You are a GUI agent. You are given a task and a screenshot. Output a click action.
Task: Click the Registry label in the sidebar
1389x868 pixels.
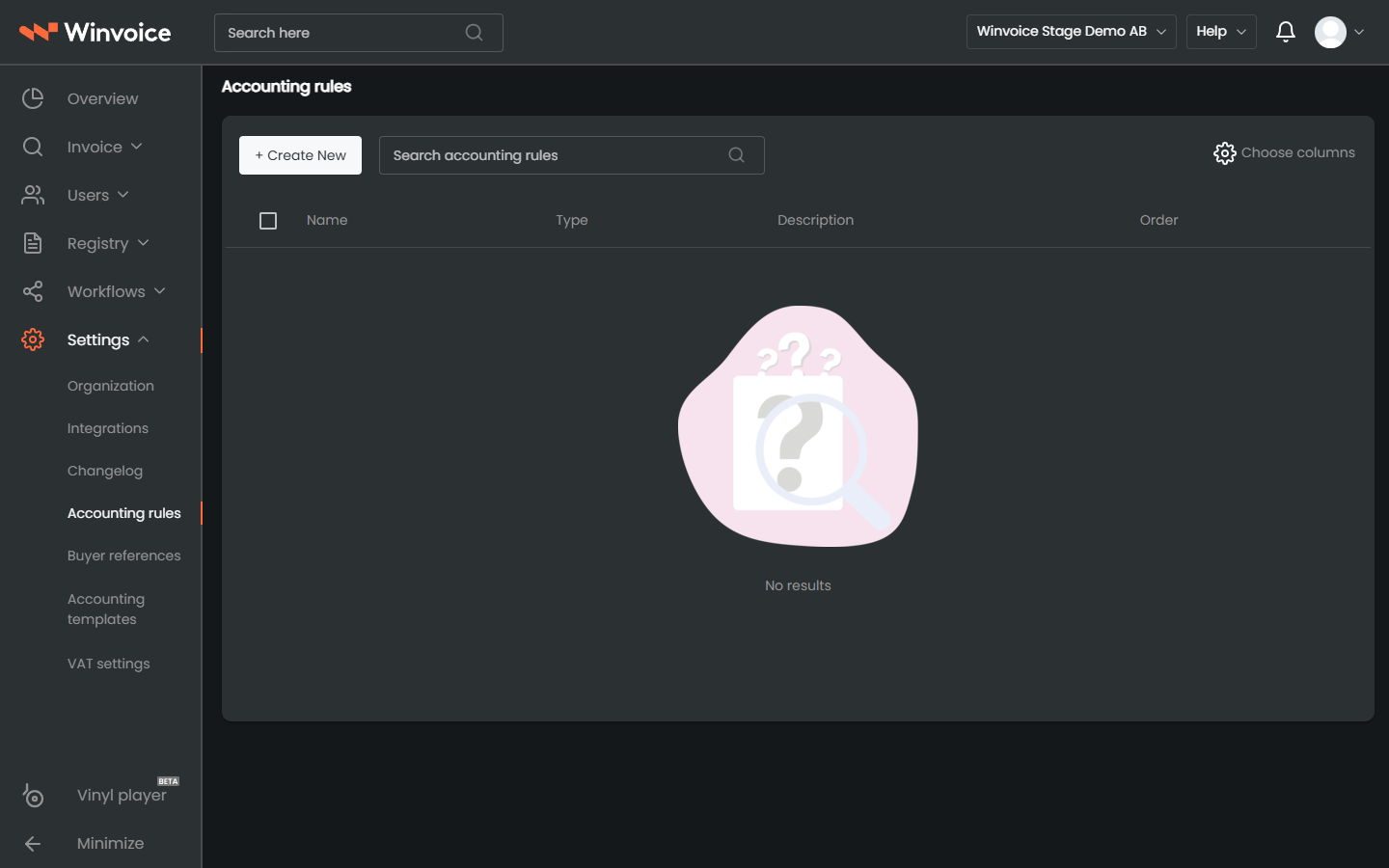tap(97, 243)
